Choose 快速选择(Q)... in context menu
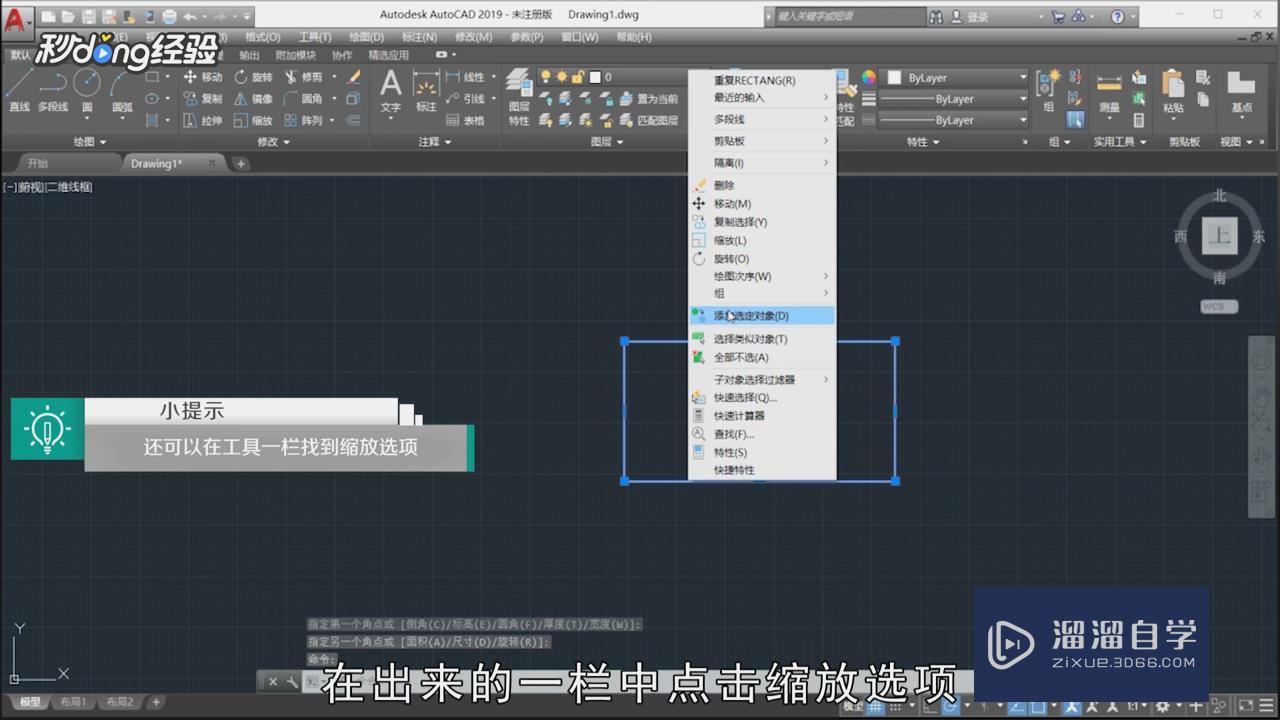Viewport: 1280px width, 720px height. tap(762, 397)
